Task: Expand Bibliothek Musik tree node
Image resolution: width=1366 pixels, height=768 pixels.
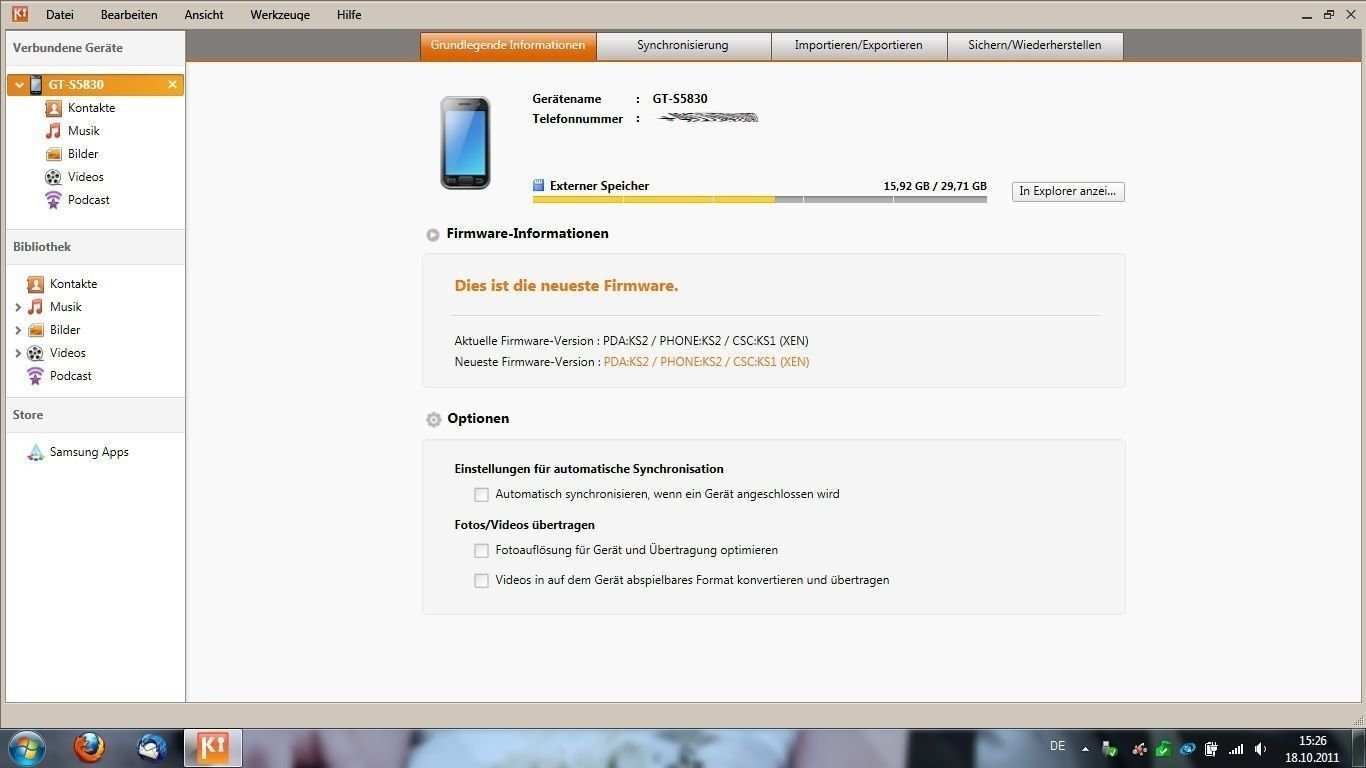Action: pyautogui.click(x=18, y=307)
